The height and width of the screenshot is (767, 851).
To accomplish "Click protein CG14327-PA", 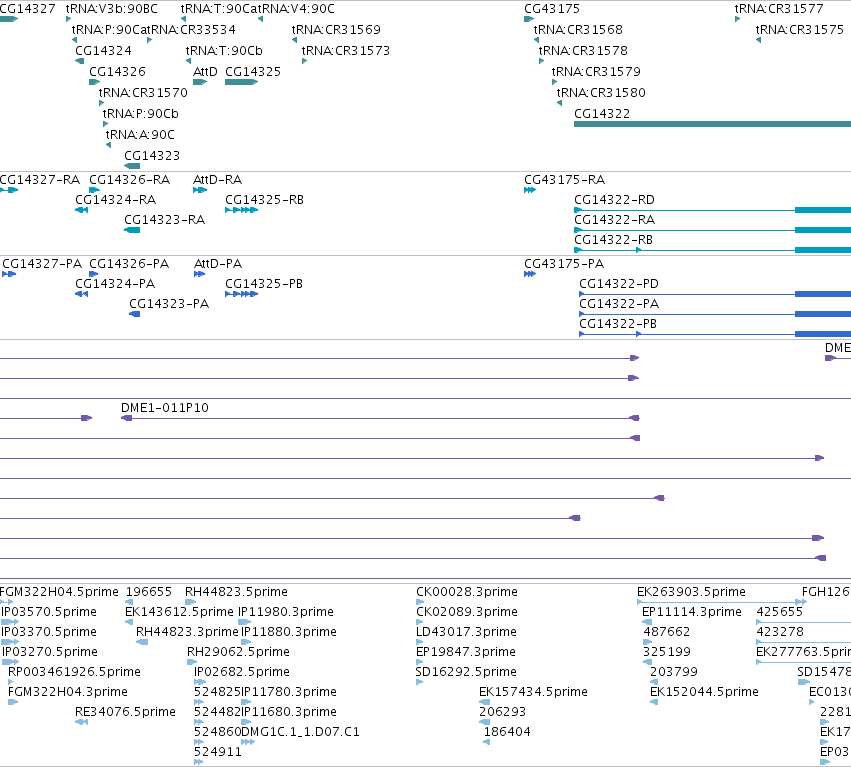I will pyautogui.click(x=9, y=274).
